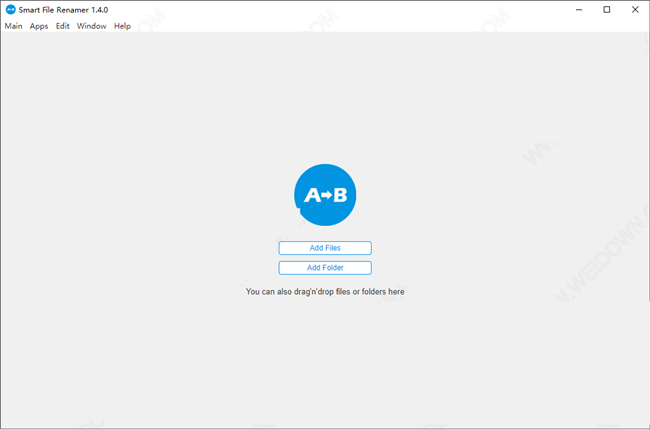Open the Apps menu
Screen dimensions: 650x429
[x=39, y=26]
